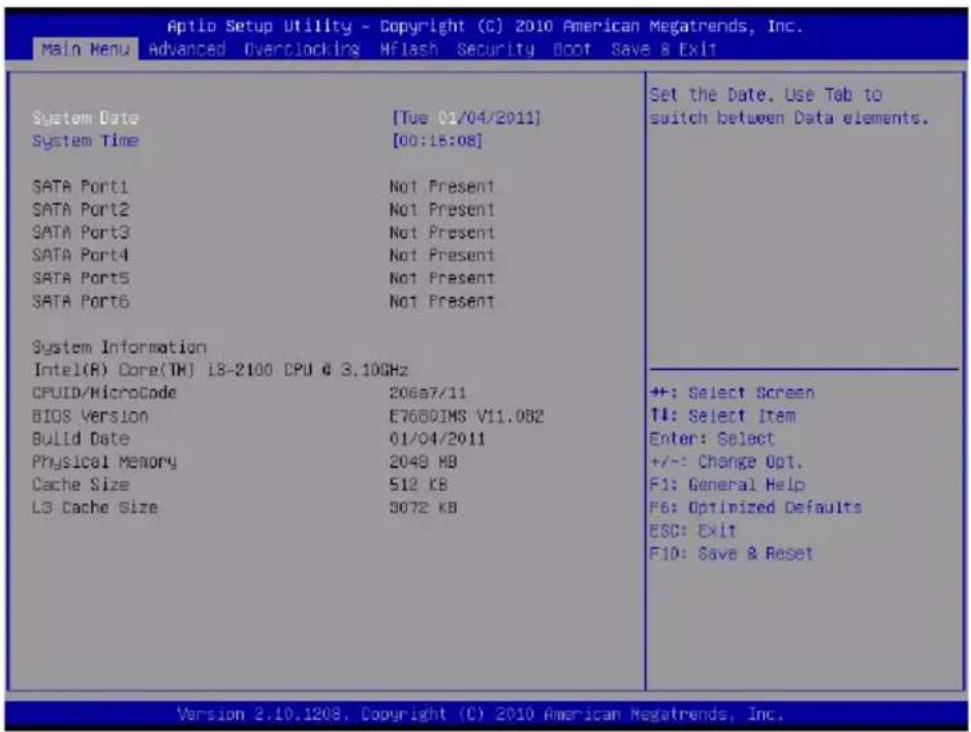The image size is (971, 732).
Task: Click the Physical Memory label
Action: (105, 462)
